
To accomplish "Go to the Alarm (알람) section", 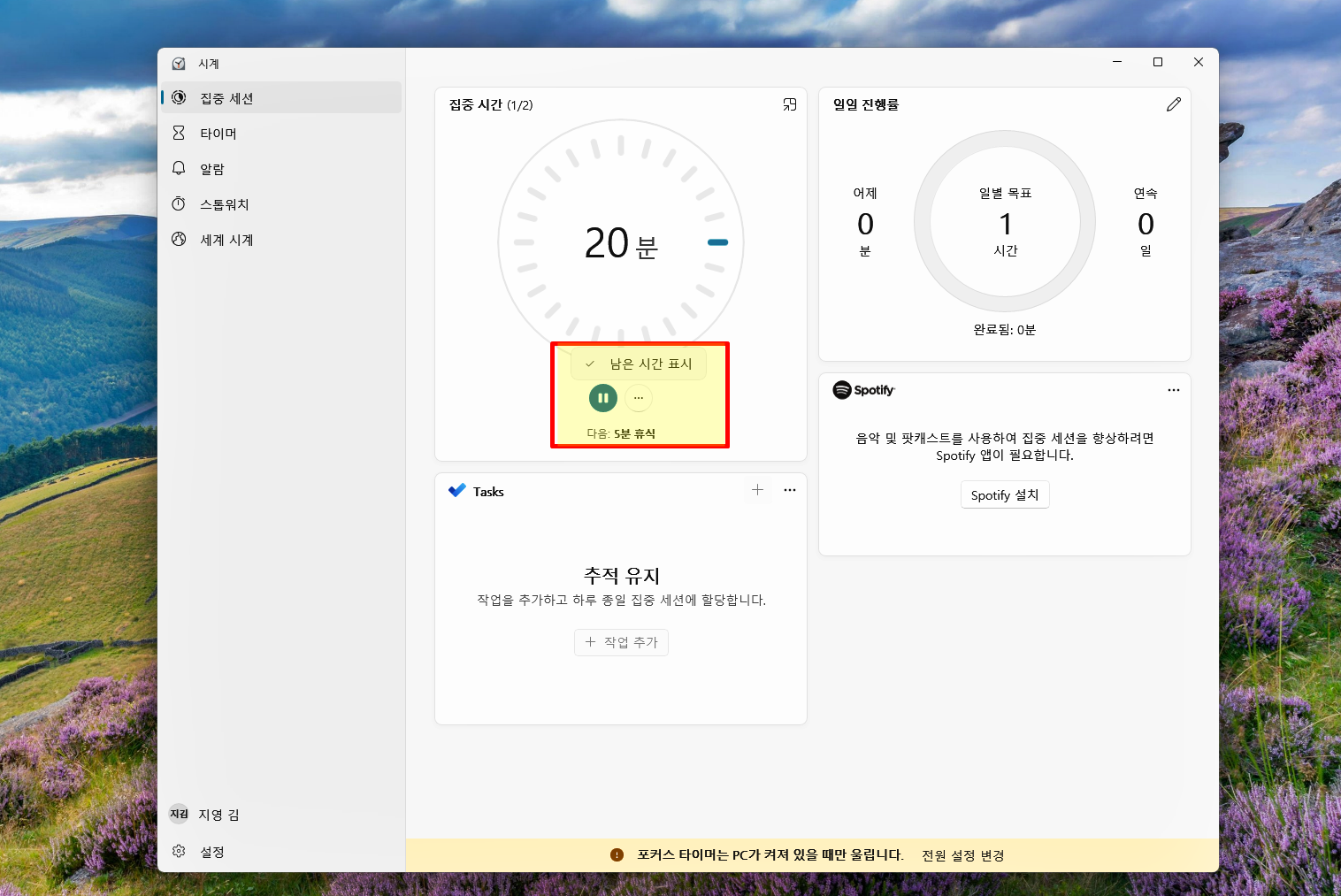I will click(281, 168).
